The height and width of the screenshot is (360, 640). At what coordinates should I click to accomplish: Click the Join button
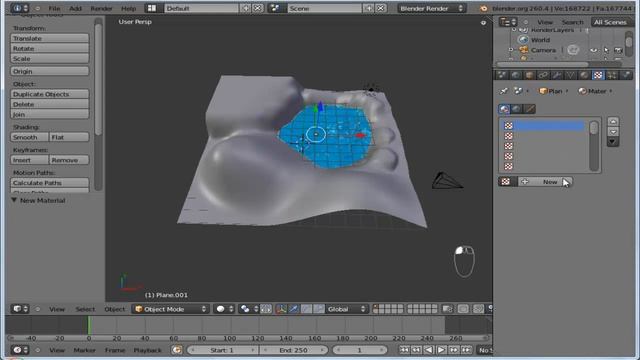[x=49, y=115]
